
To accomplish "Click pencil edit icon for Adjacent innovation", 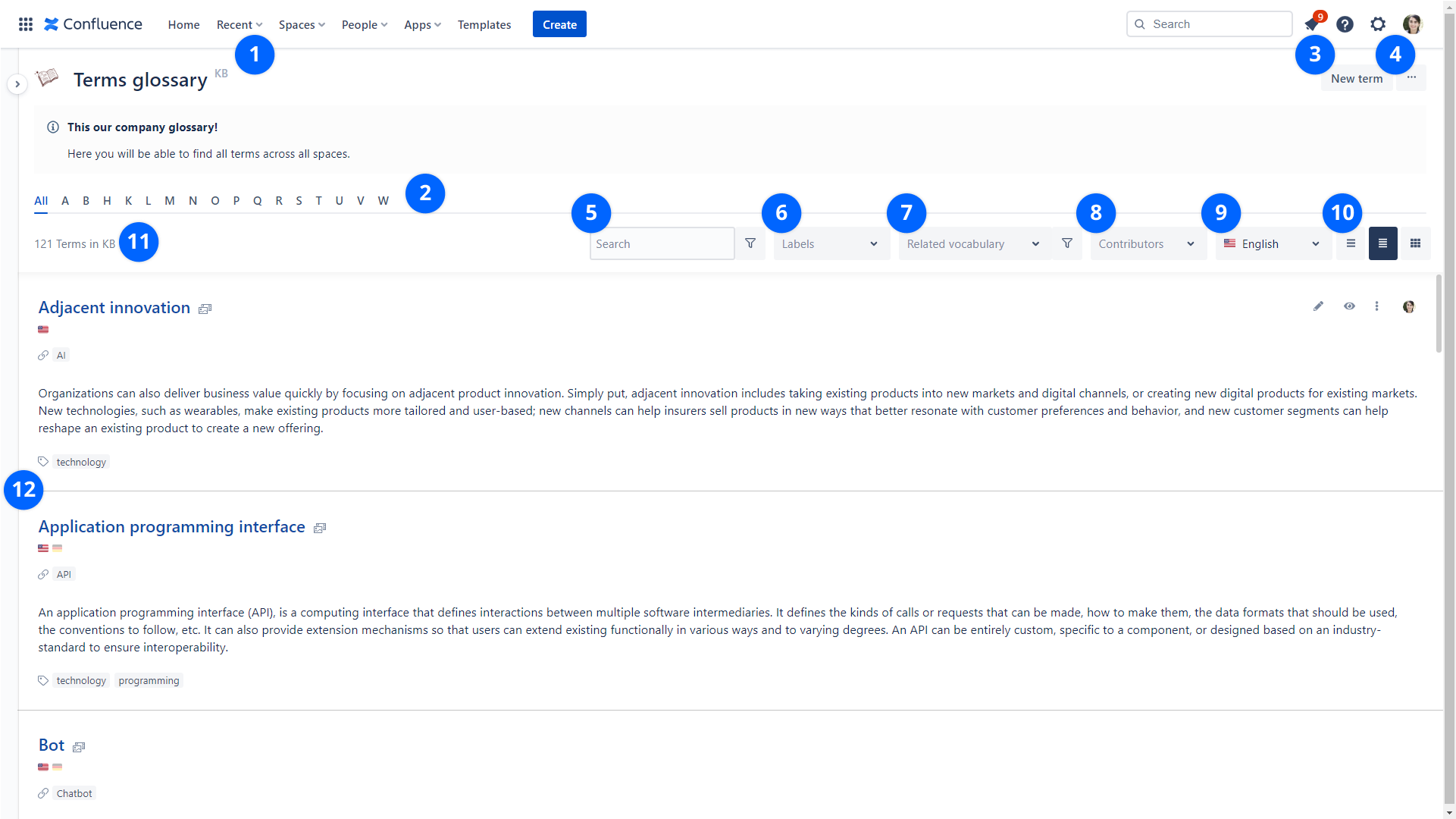I will [1318, 306].
